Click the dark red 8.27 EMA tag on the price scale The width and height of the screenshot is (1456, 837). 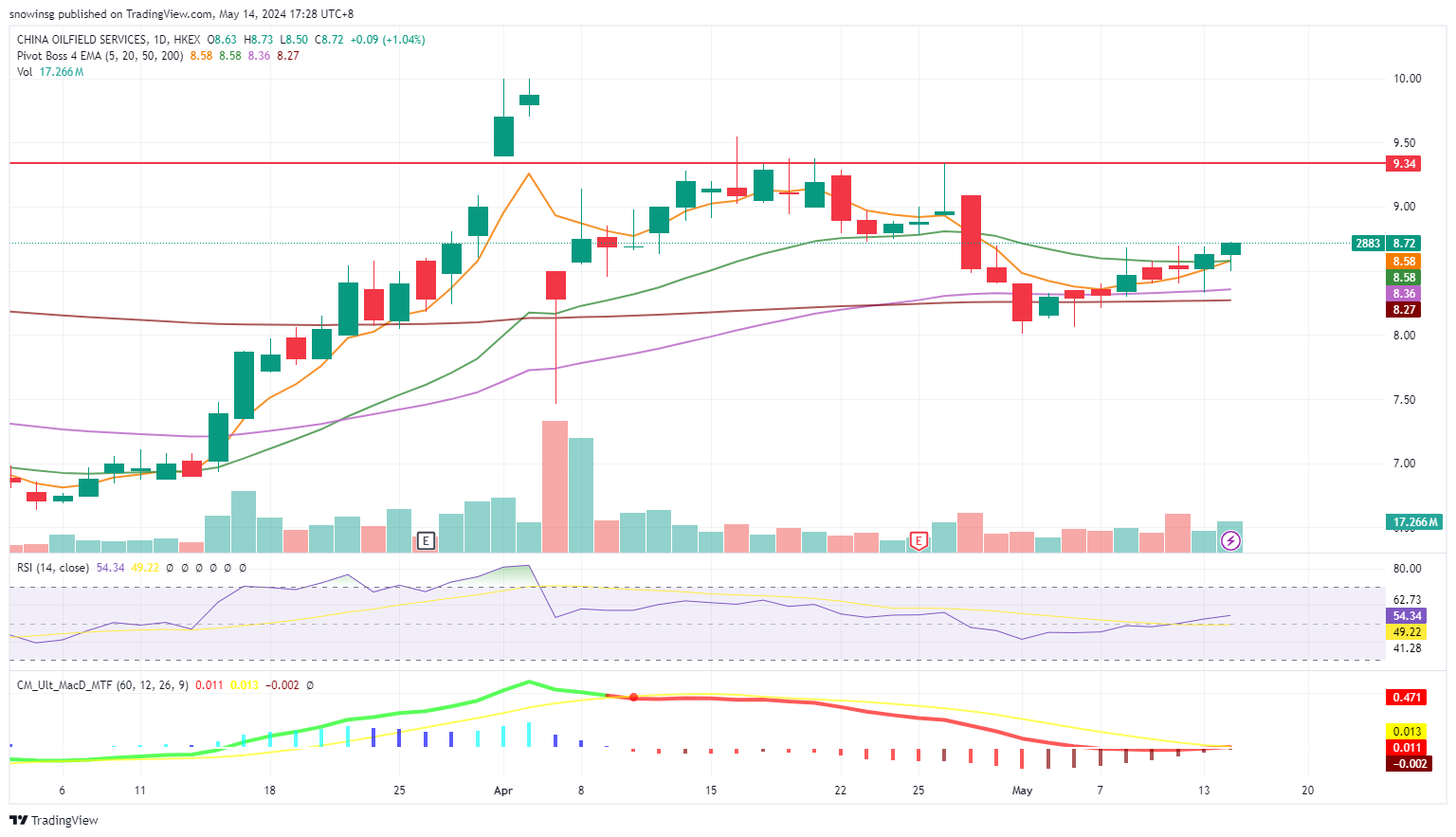[x=1404, y=310]
